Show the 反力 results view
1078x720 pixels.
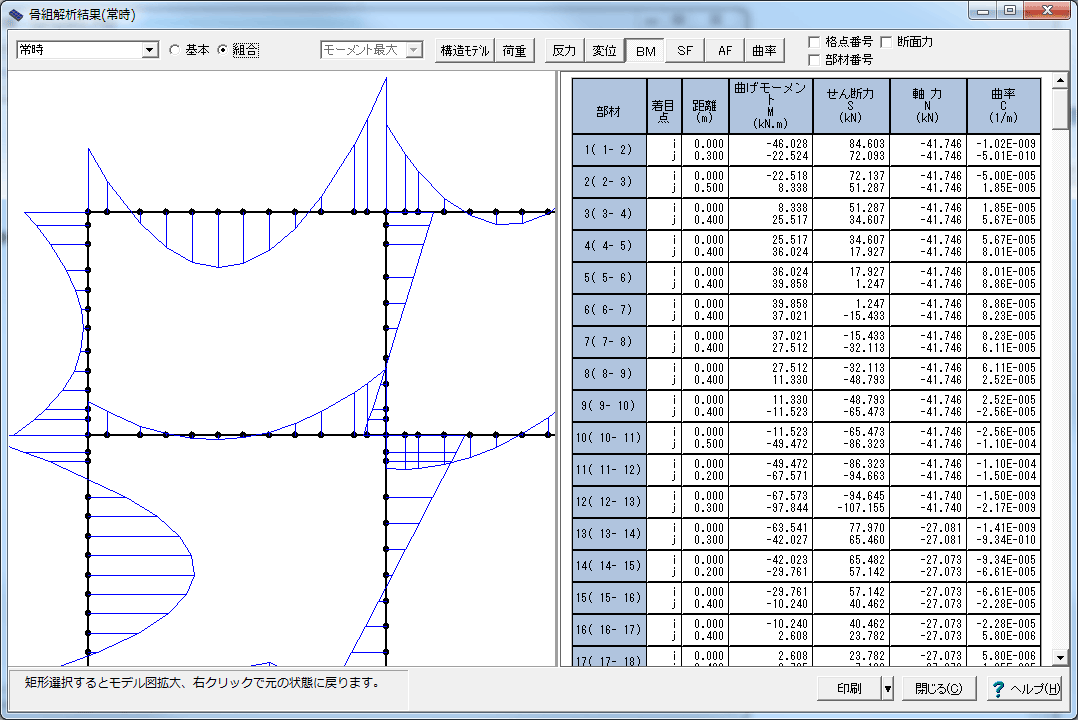tap(564, 51)
